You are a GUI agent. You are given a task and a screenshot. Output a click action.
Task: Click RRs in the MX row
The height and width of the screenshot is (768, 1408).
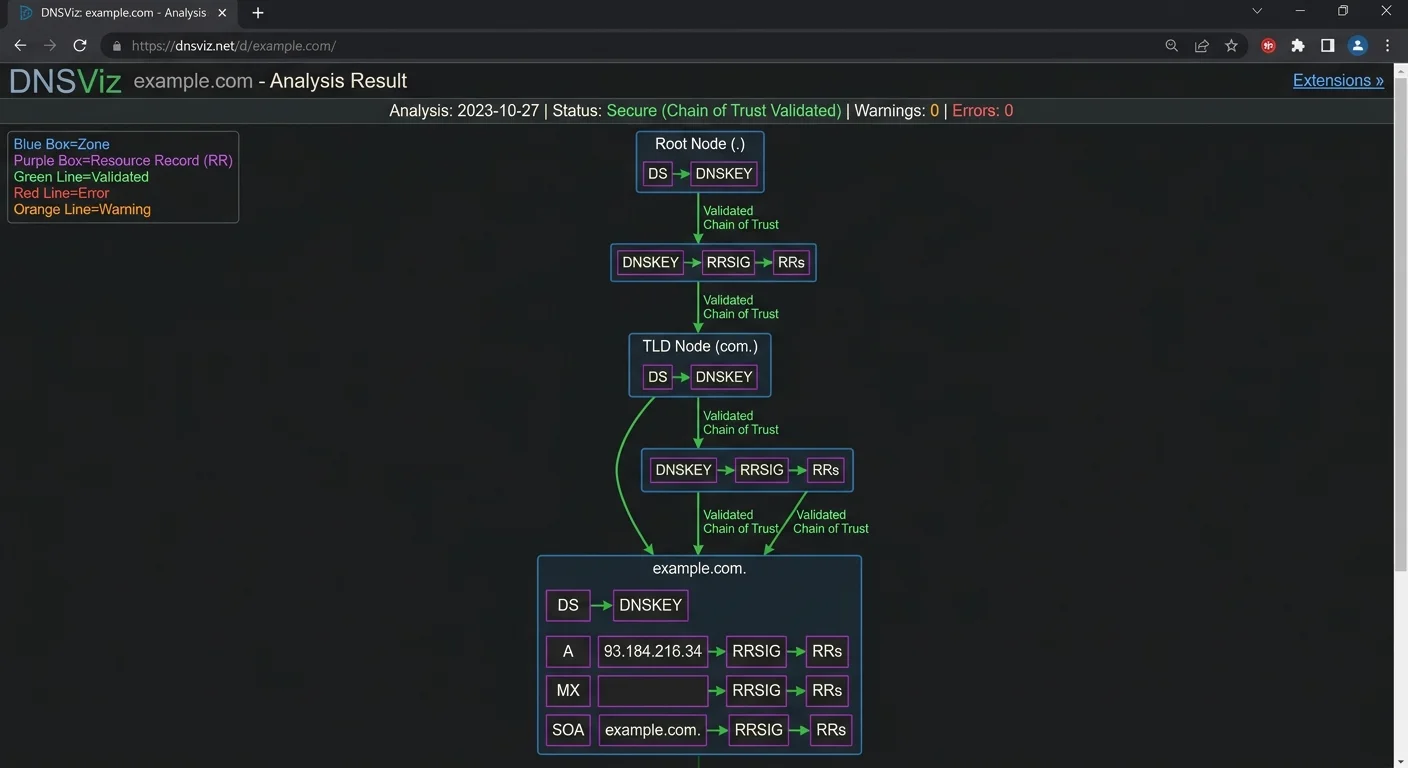click(x=827, y=690)
